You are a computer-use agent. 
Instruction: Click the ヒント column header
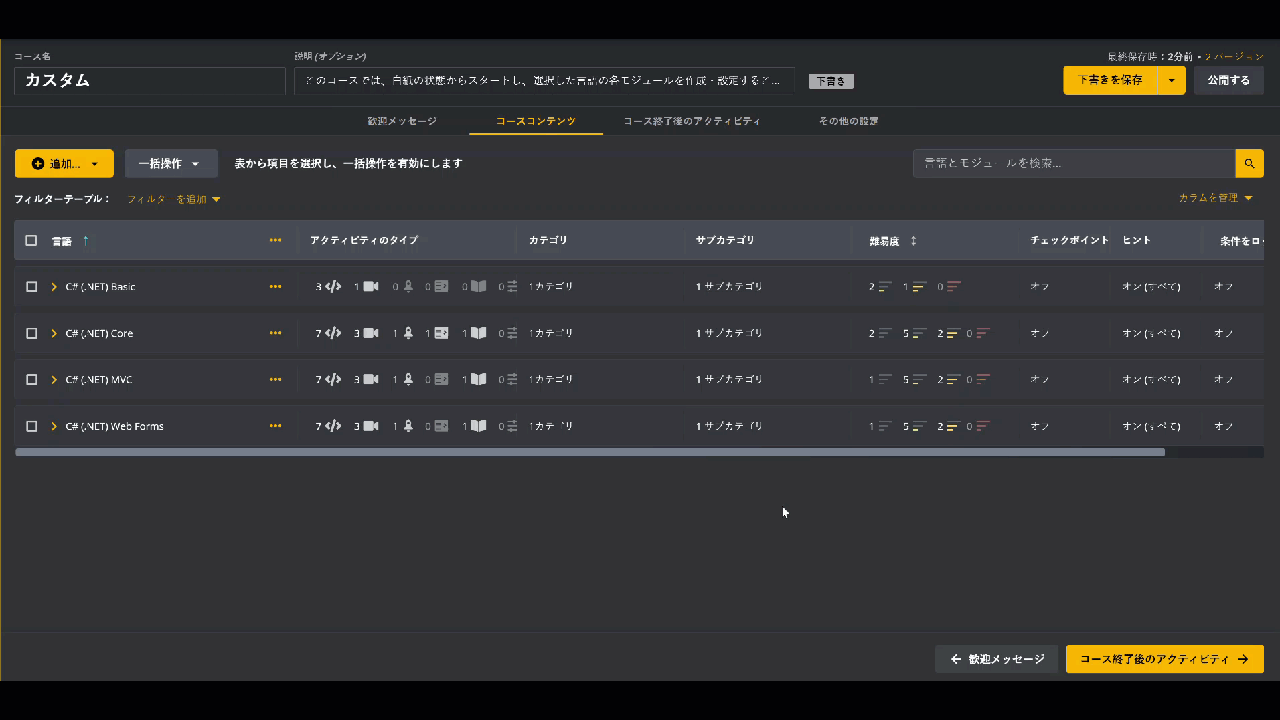tap(1137, 240)
